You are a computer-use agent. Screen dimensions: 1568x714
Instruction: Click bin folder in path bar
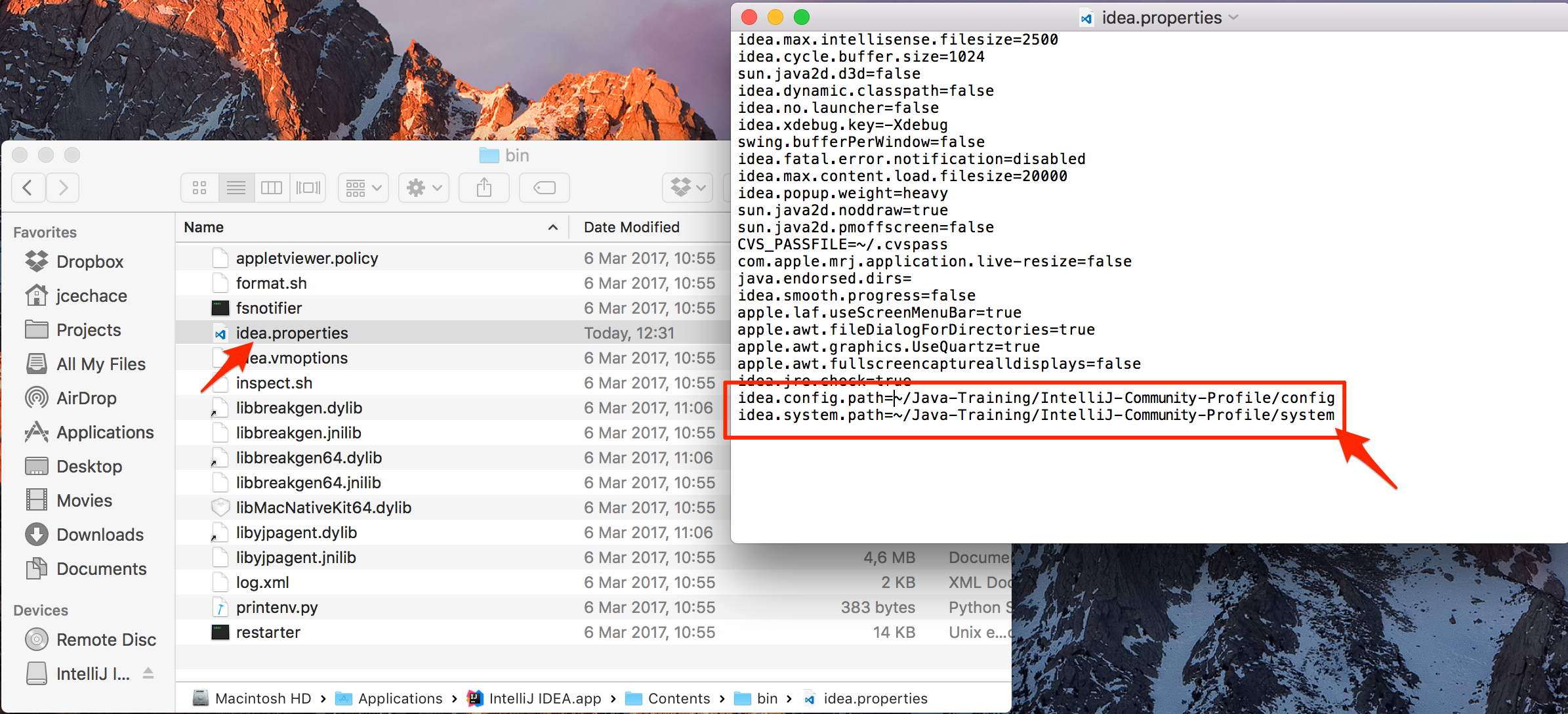tap(756, 698)
